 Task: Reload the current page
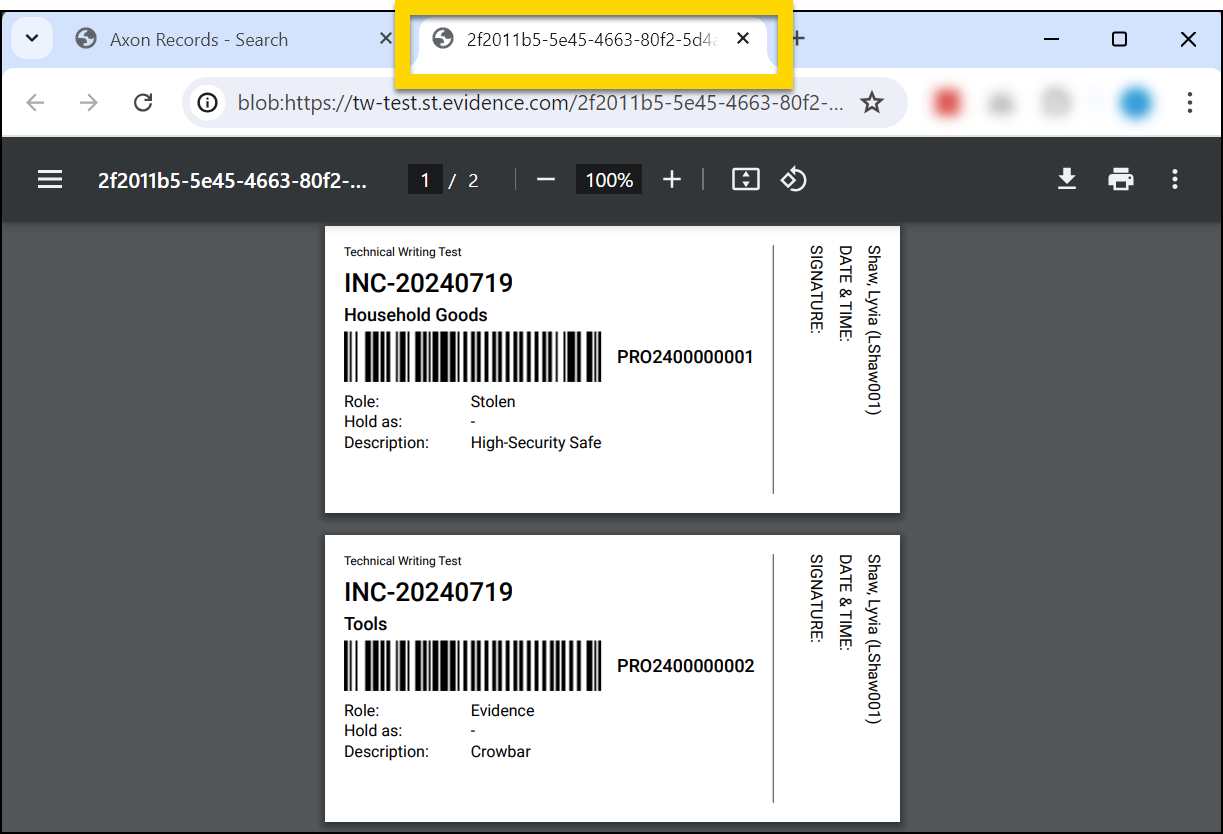143,102
